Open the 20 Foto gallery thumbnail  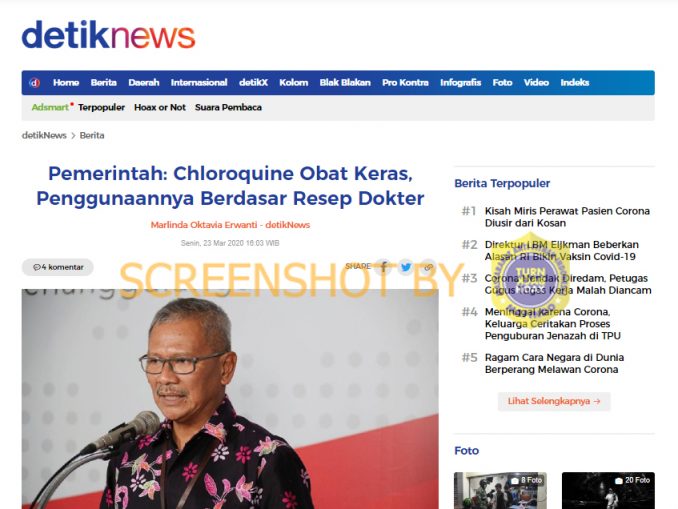coord(608,490)
